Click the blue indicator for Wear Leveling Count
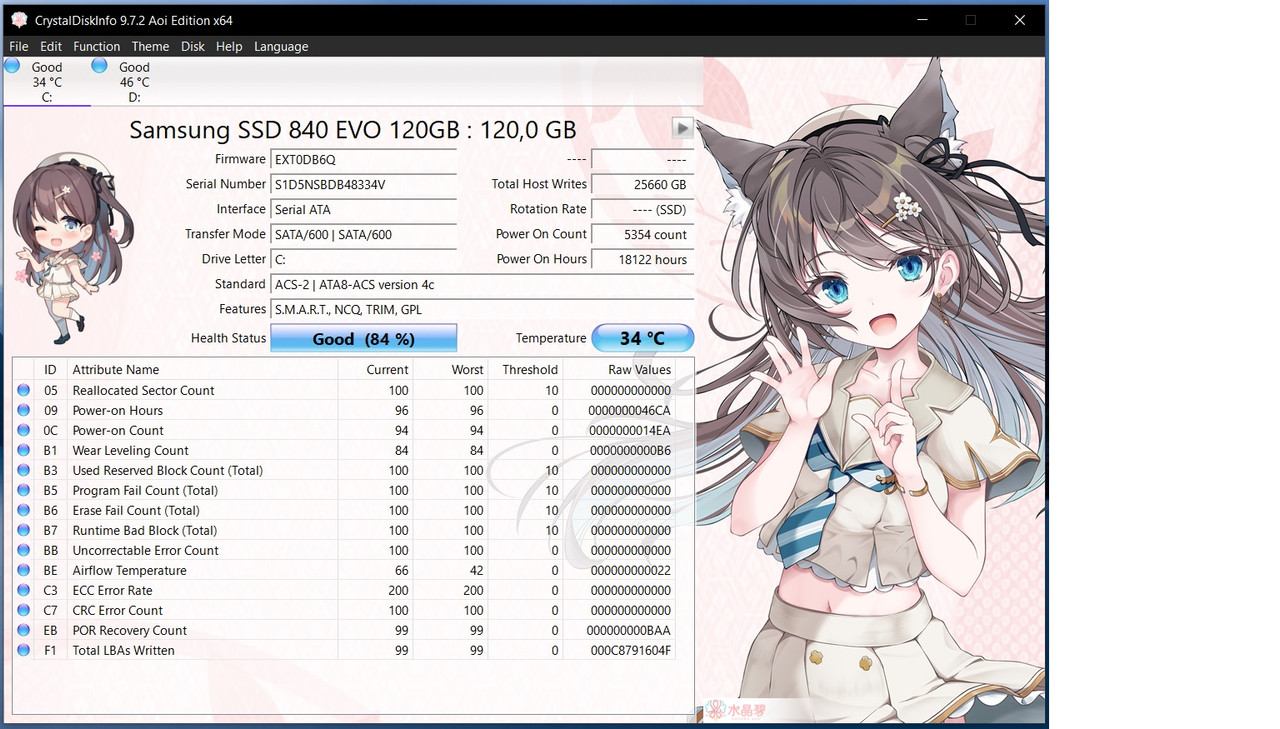 point(23,450)
